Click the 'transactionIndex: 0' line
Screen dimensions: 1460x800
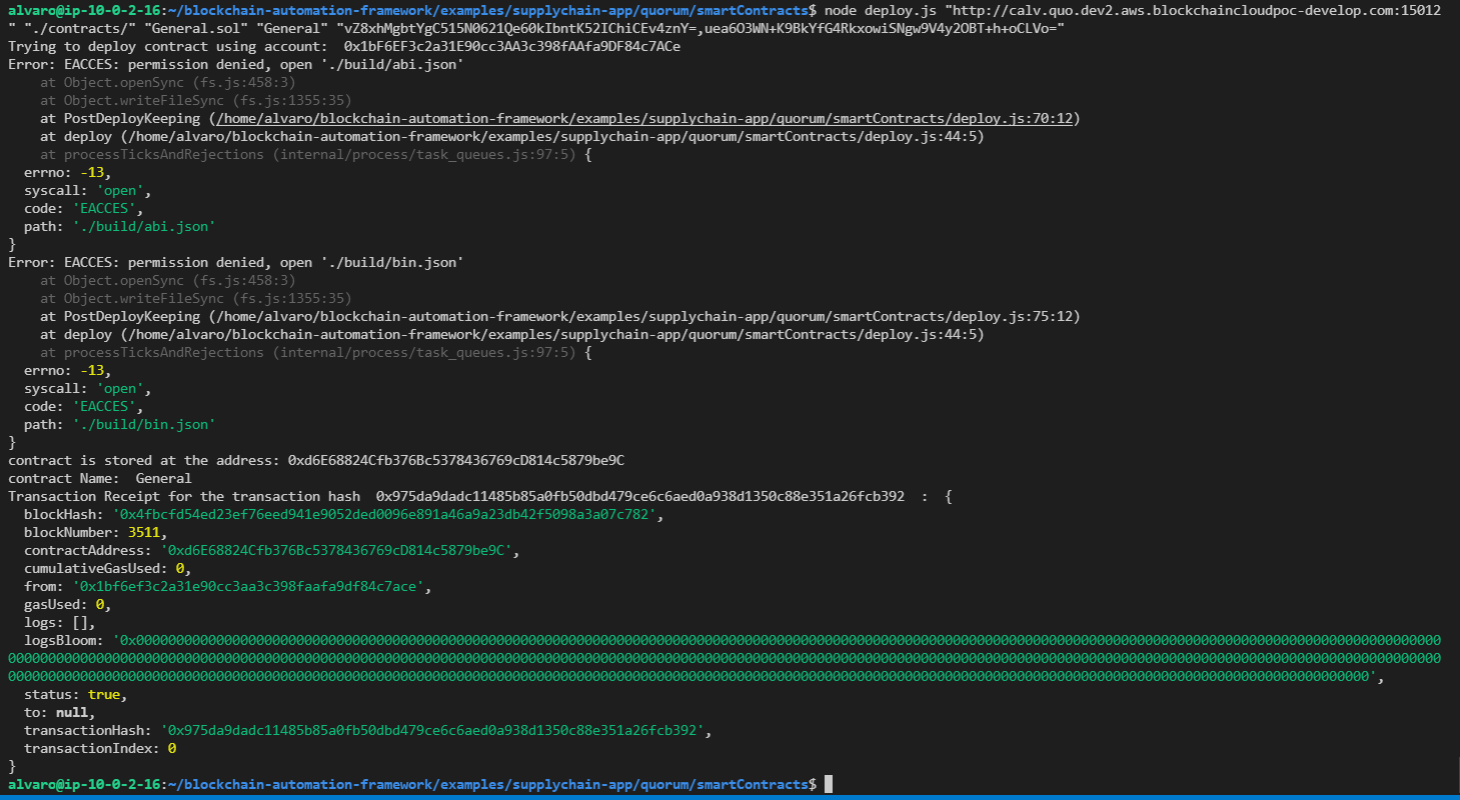pyautogui.click(x=100, y=748)
